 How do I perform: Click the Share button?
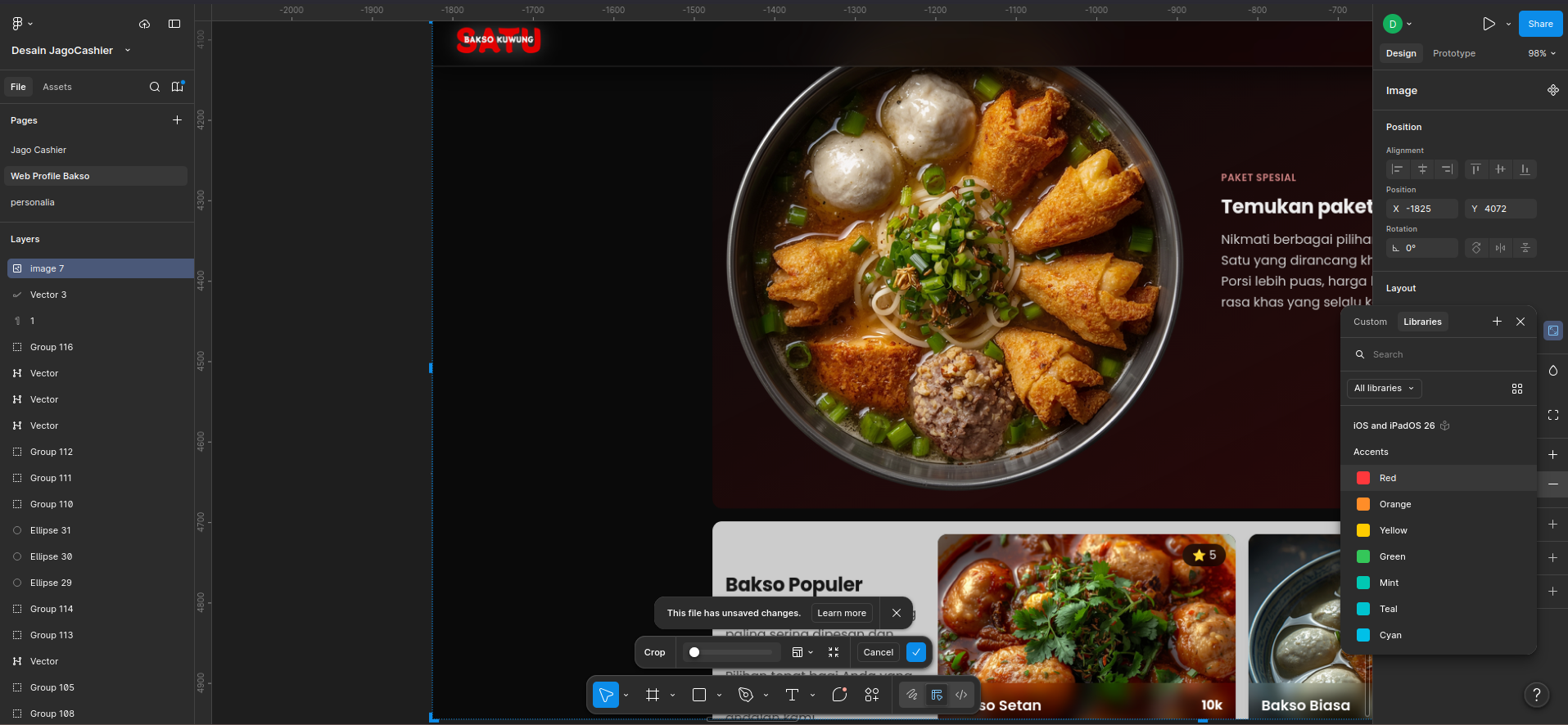click(1540, 24)
